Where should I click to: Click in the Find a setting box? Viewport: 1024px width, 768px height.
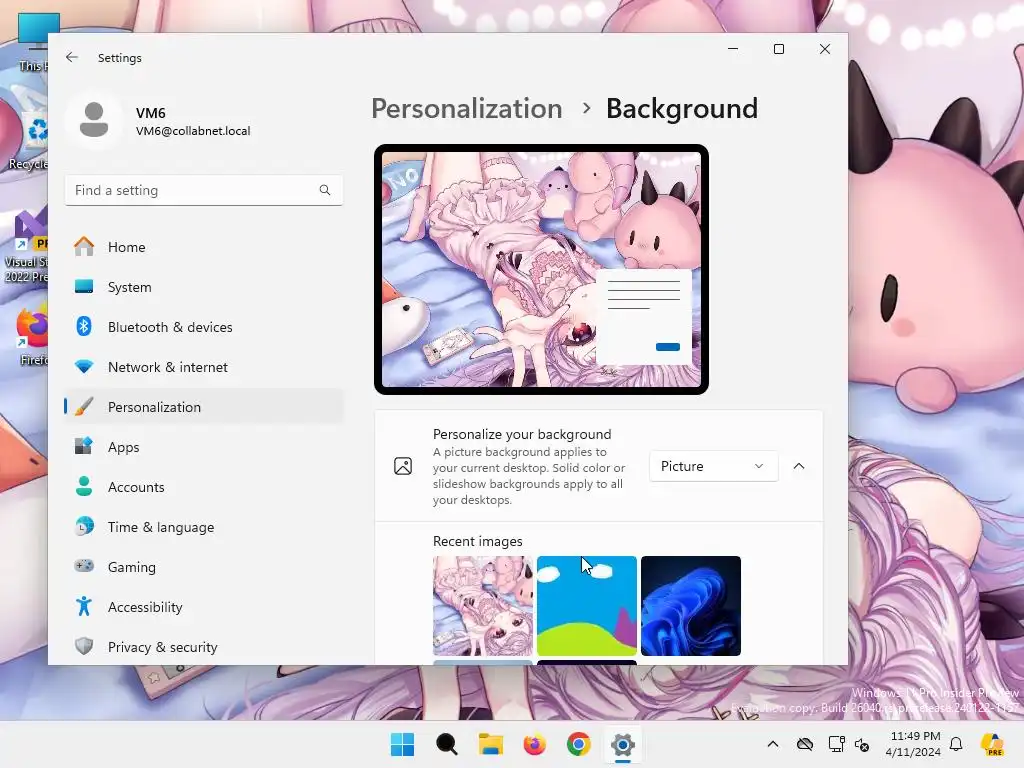[204, 190]
